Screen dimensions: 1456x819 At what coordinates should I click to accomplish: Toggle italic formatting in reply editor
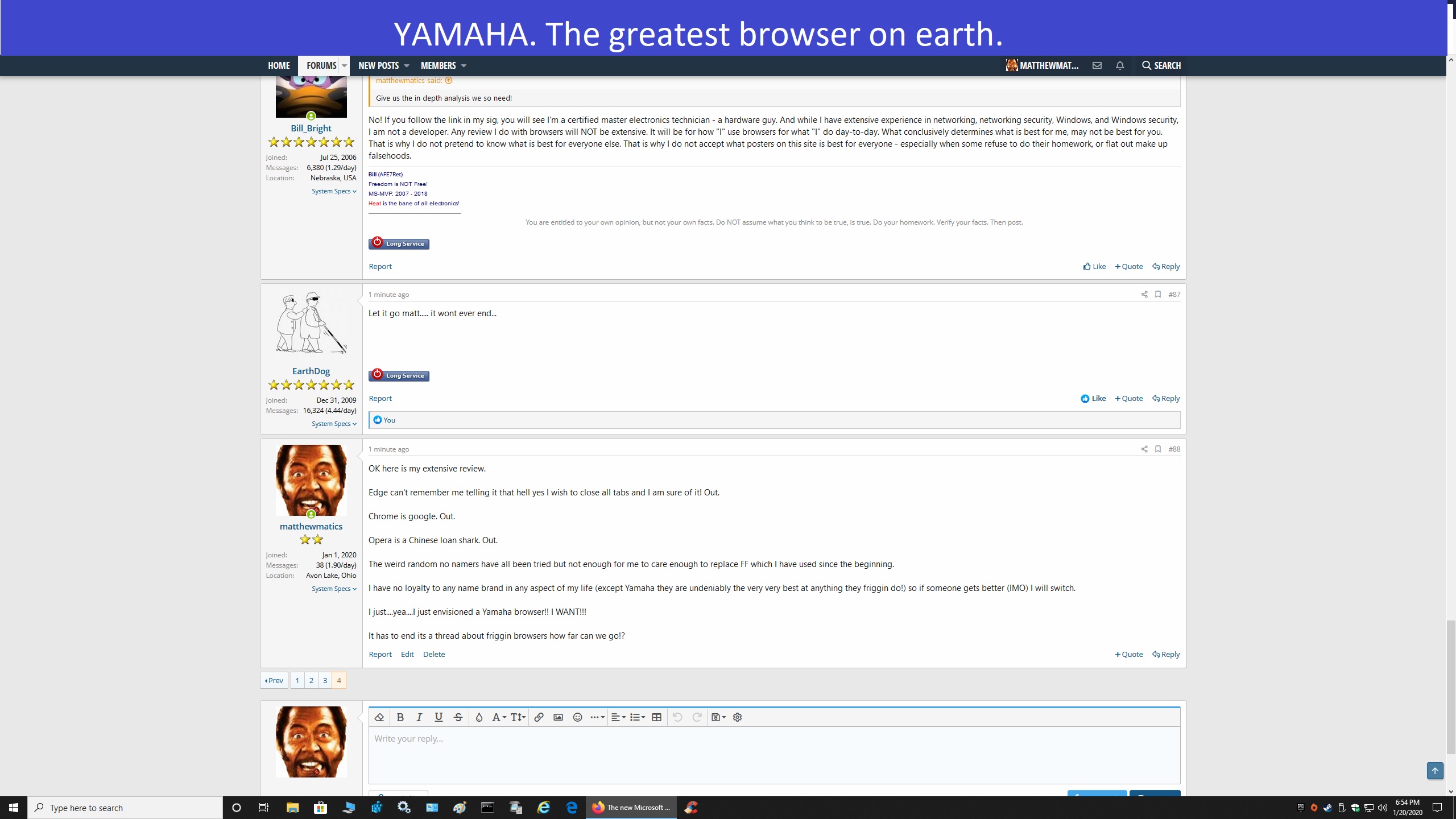(x=419, y=717)
